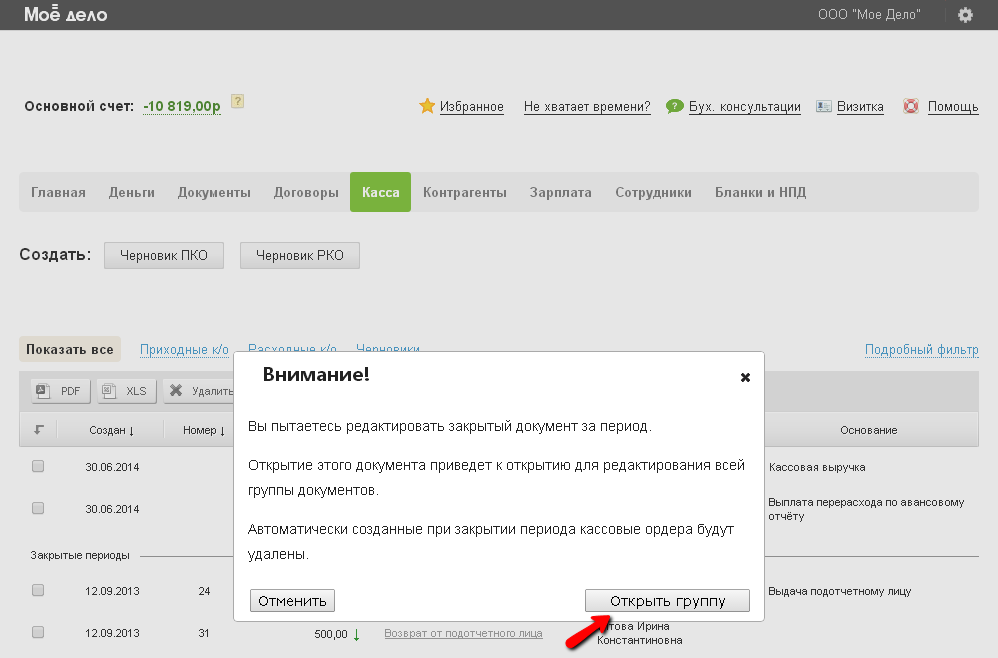The image size is (998, 658).
Task: Tick checkbox for second 30.06.2014 row
Action: pos(38,508)
